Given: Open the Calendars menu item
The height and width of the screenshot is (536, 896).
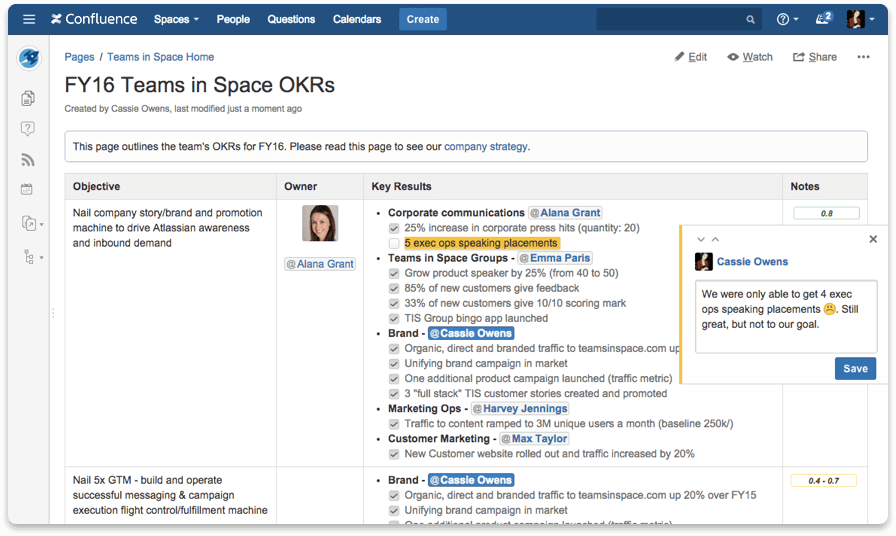Looking at the screenshot, I should 356,19.
